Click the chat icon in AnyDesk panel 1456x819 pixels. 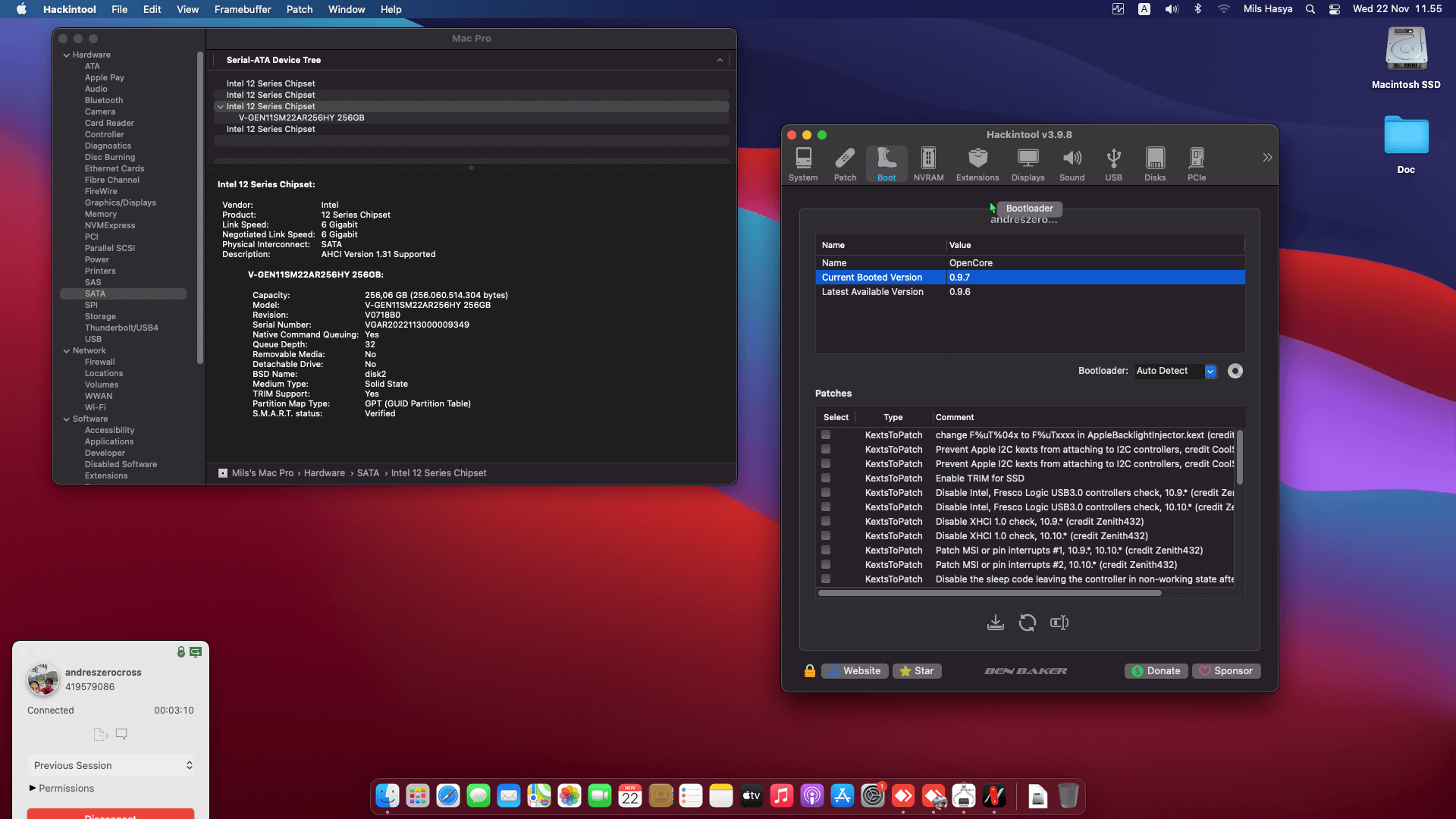pos(121,734)
